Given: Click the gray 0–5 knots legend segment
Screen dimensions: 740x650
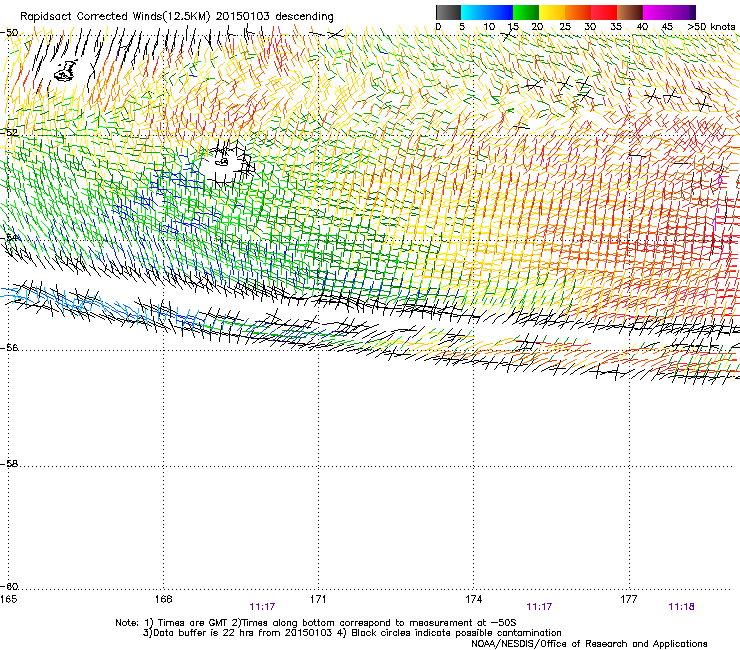Looking at the screenshot, I should tap(448, 12).
